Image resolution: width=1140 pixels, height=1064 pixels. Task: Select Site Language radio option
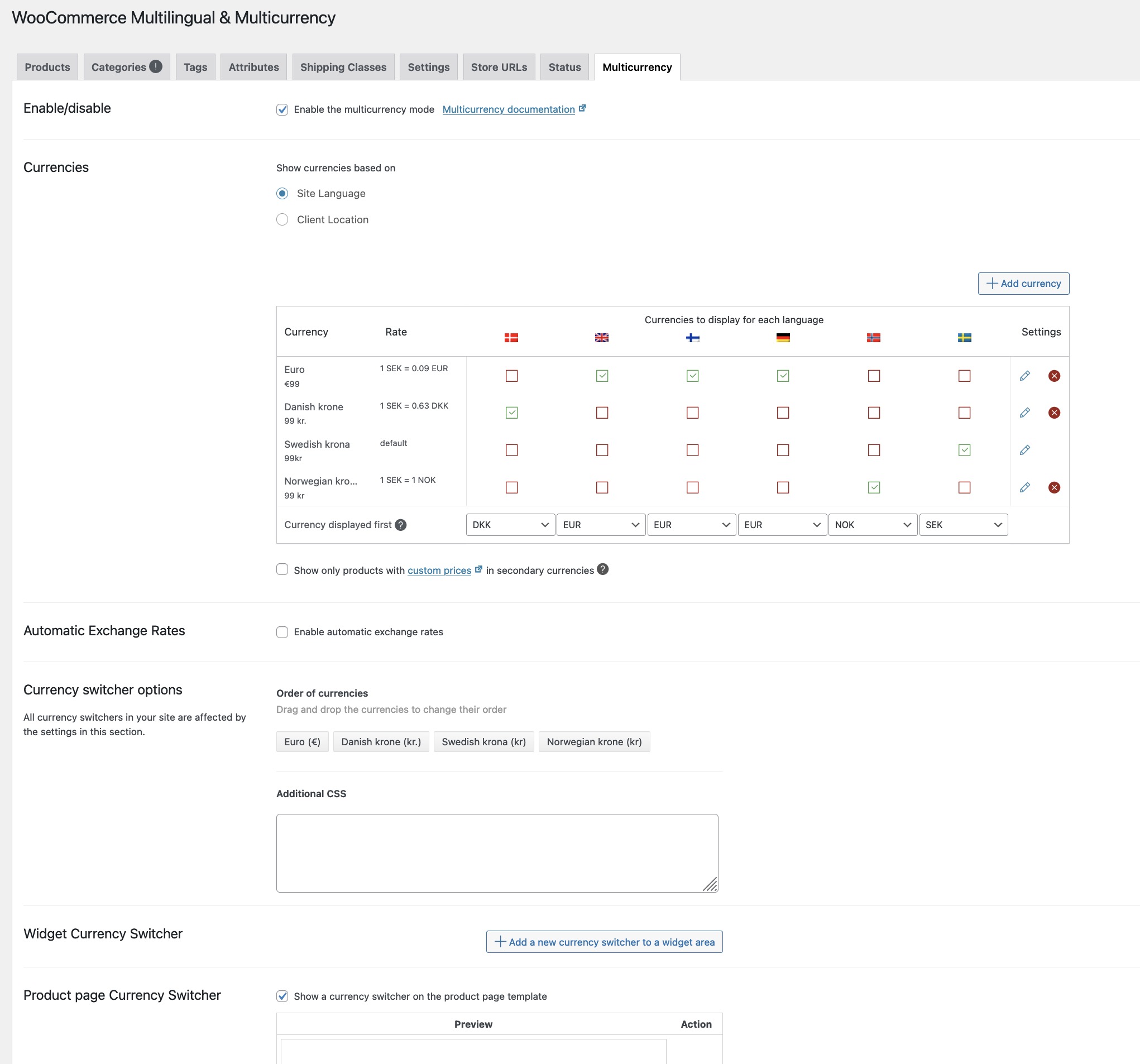[x=282, y=193]
